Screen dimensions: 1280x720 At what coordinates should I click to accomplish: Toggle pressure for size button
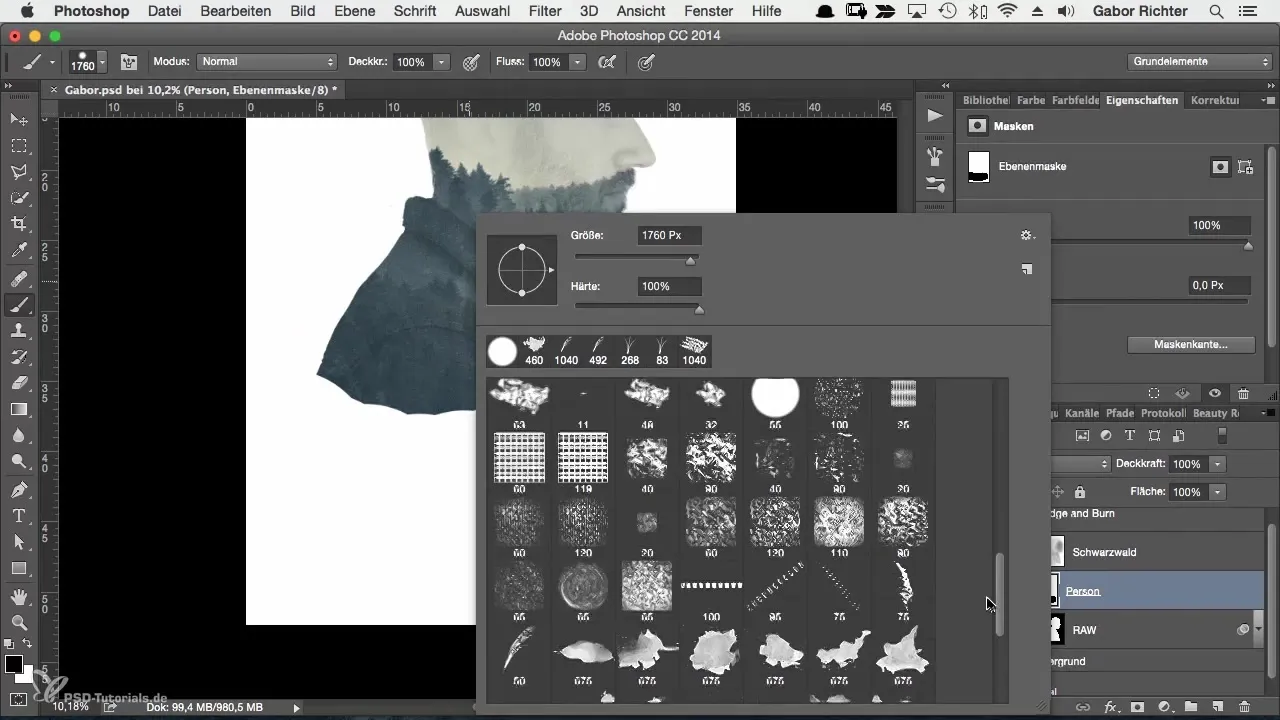(x=647, y=62)
